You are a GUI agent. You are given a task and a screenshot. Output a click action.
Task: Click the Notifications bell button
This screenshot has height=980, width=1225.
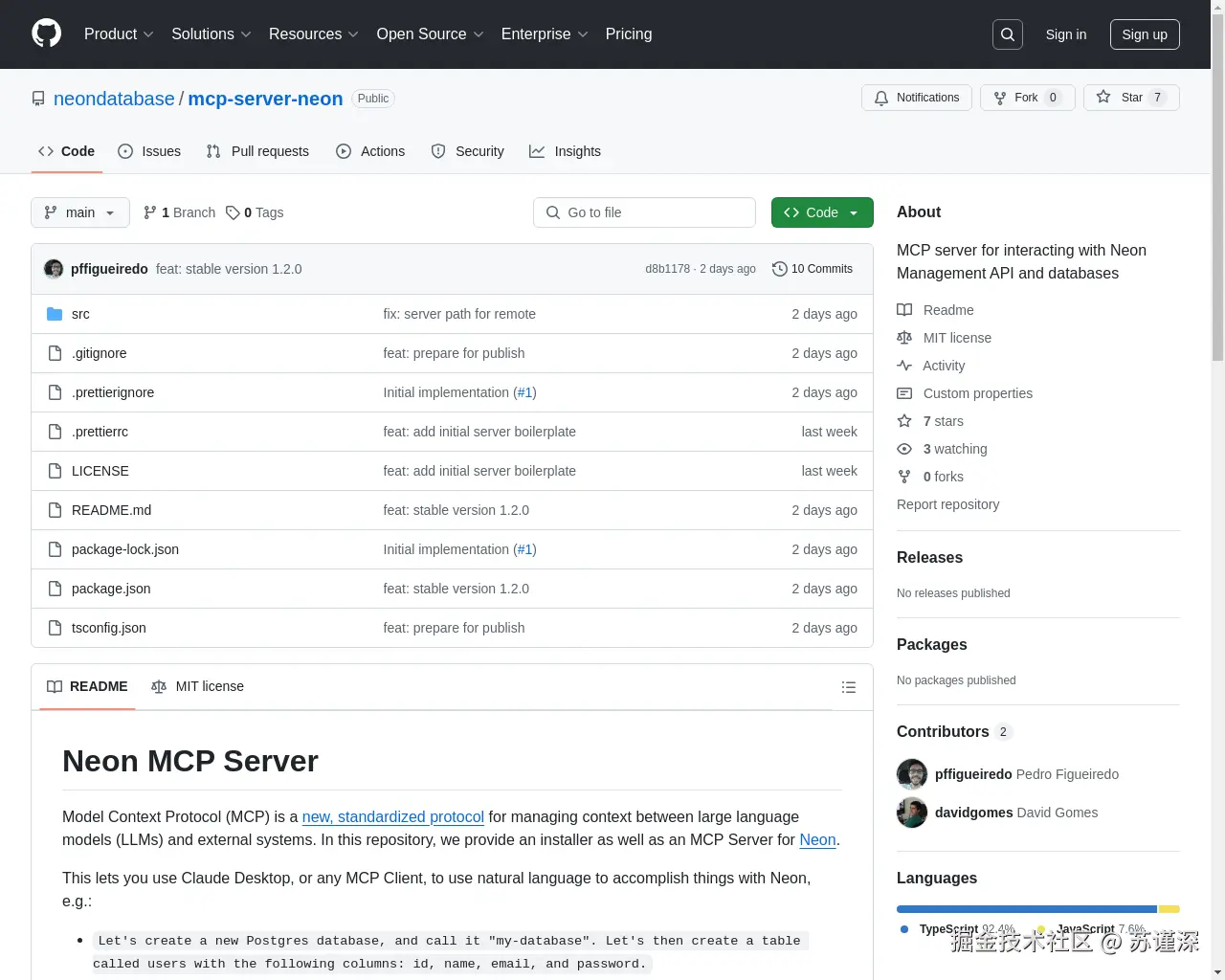tap(917, 98)
